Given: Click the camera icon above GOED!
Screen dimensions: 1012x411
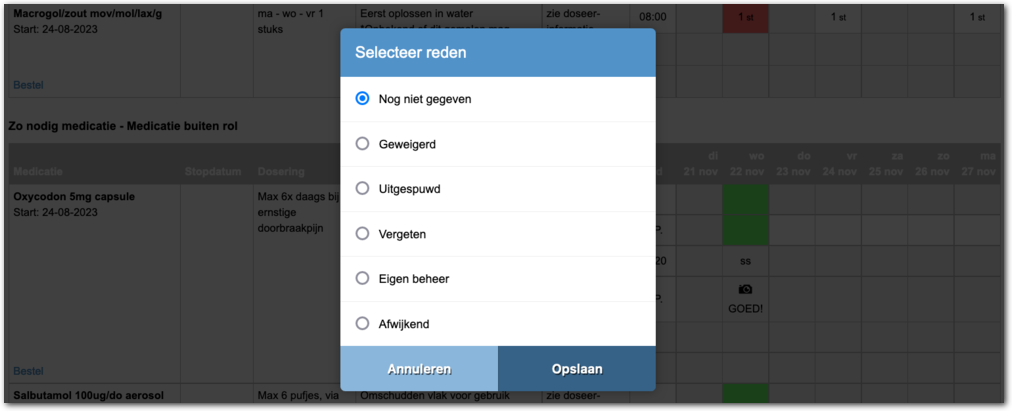Looking at the screenshot, I should (x=745, y=290).
